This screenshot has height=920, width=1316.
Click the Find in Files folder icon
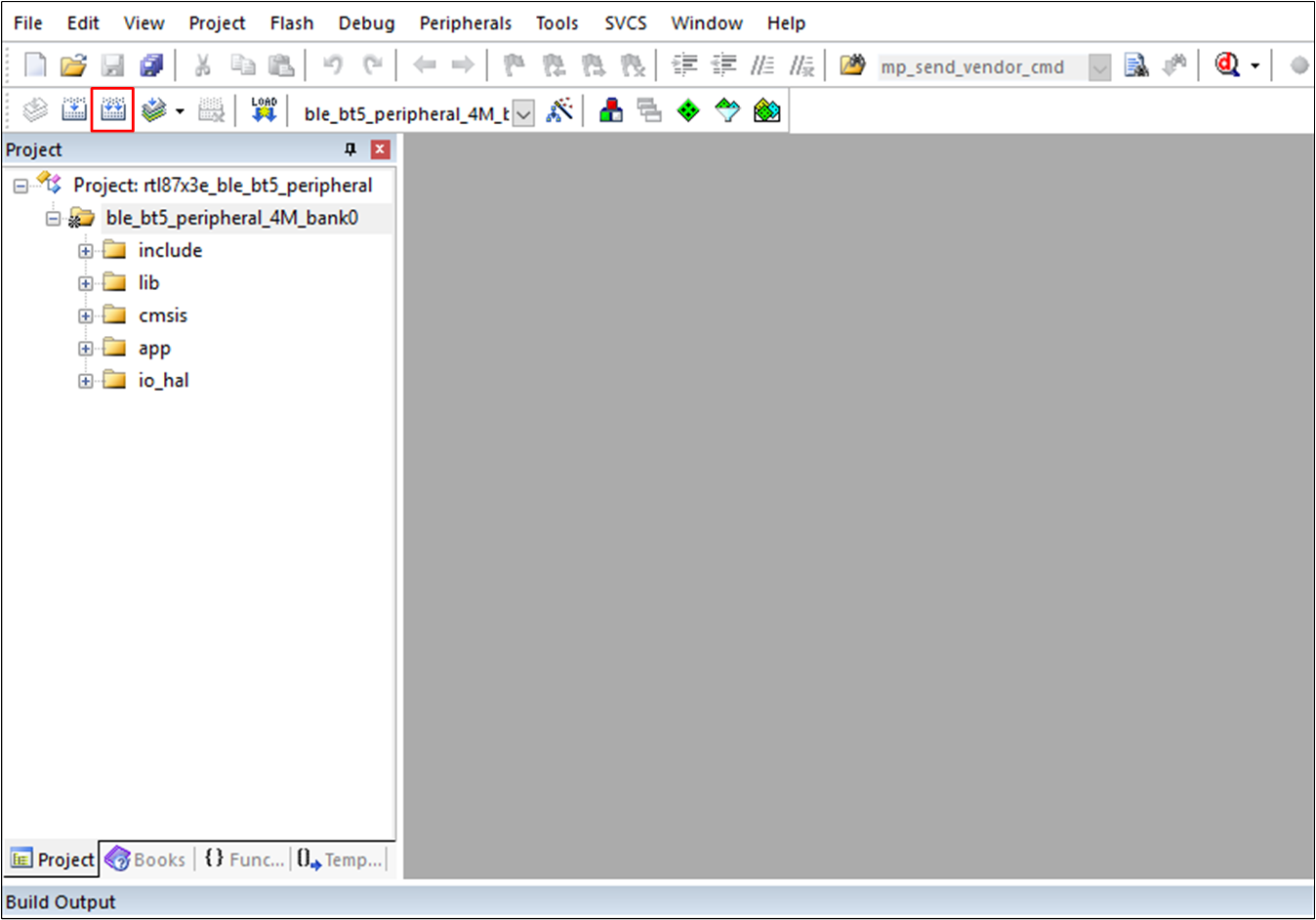tap(852, 65)
